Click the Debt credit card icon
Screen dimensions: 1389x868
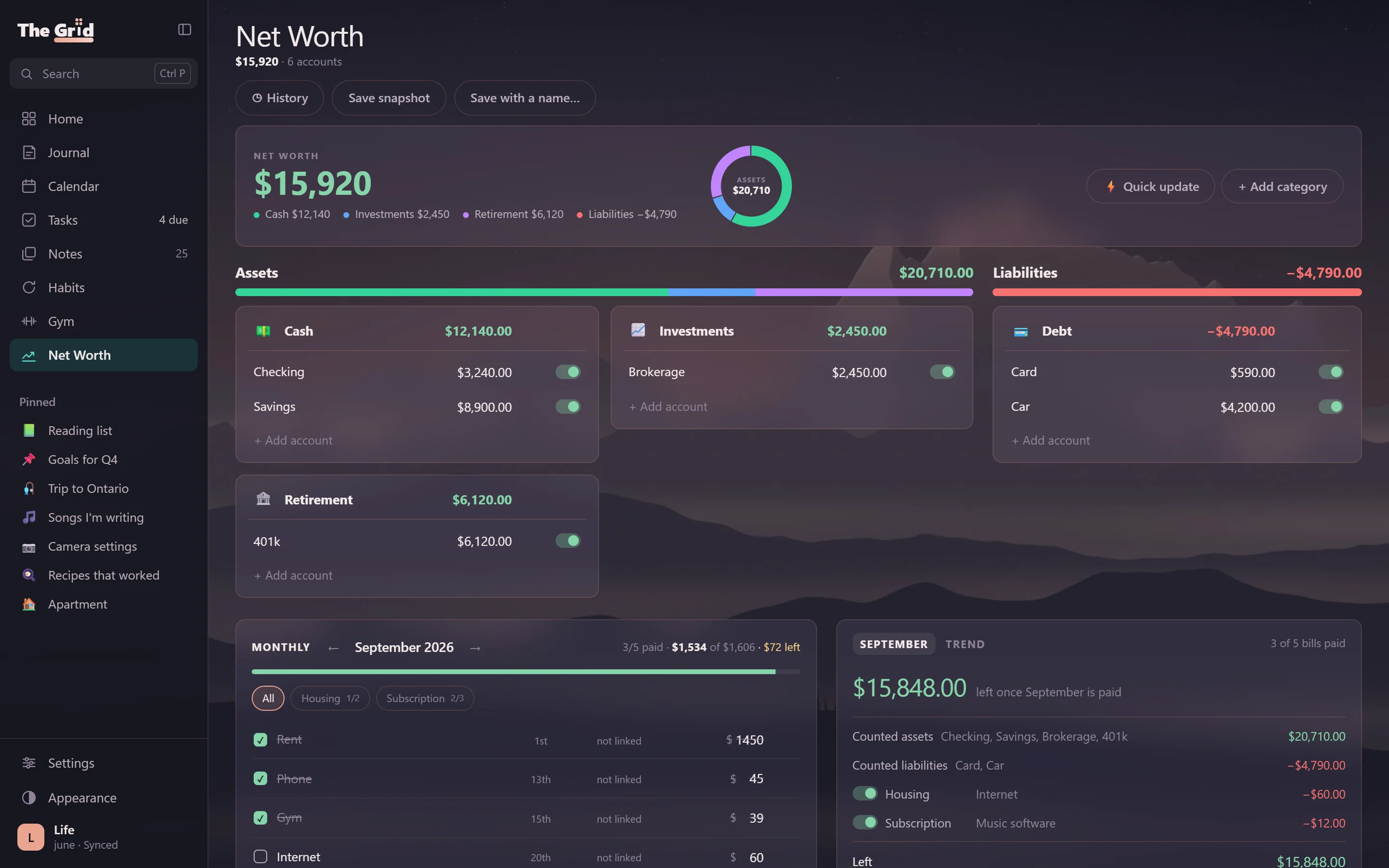(x=1021, y=331)
